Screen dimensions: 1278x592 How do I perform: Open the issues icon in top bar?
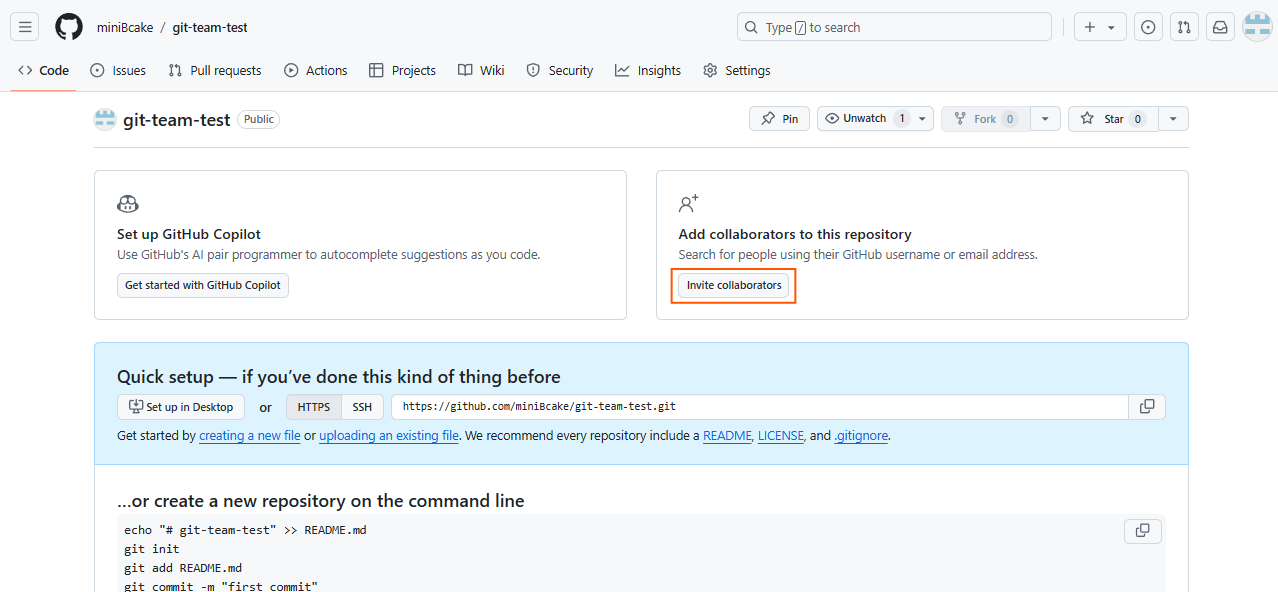(1148, 27)
